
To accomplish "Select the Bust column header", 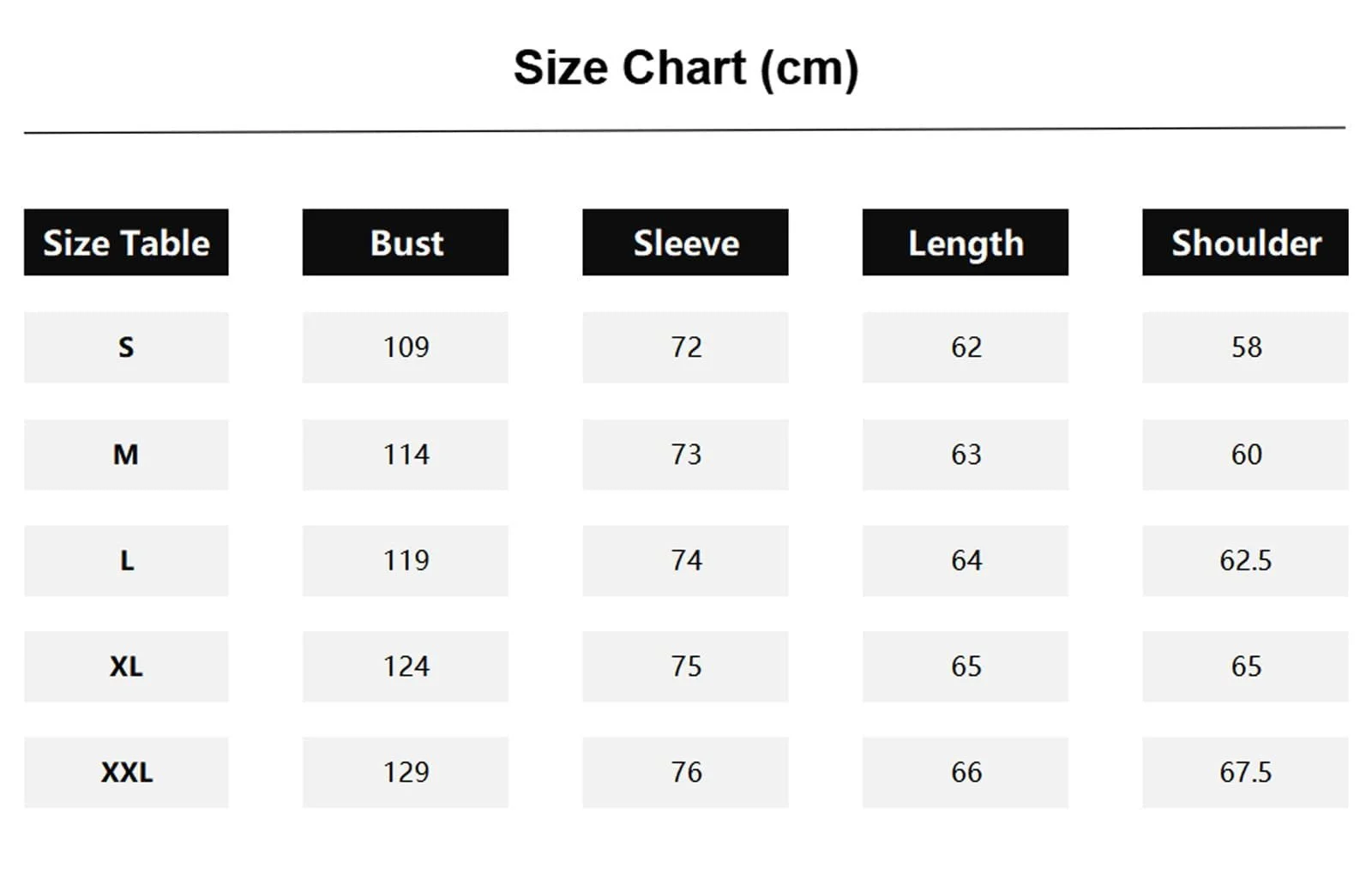I will coord(406,243).
